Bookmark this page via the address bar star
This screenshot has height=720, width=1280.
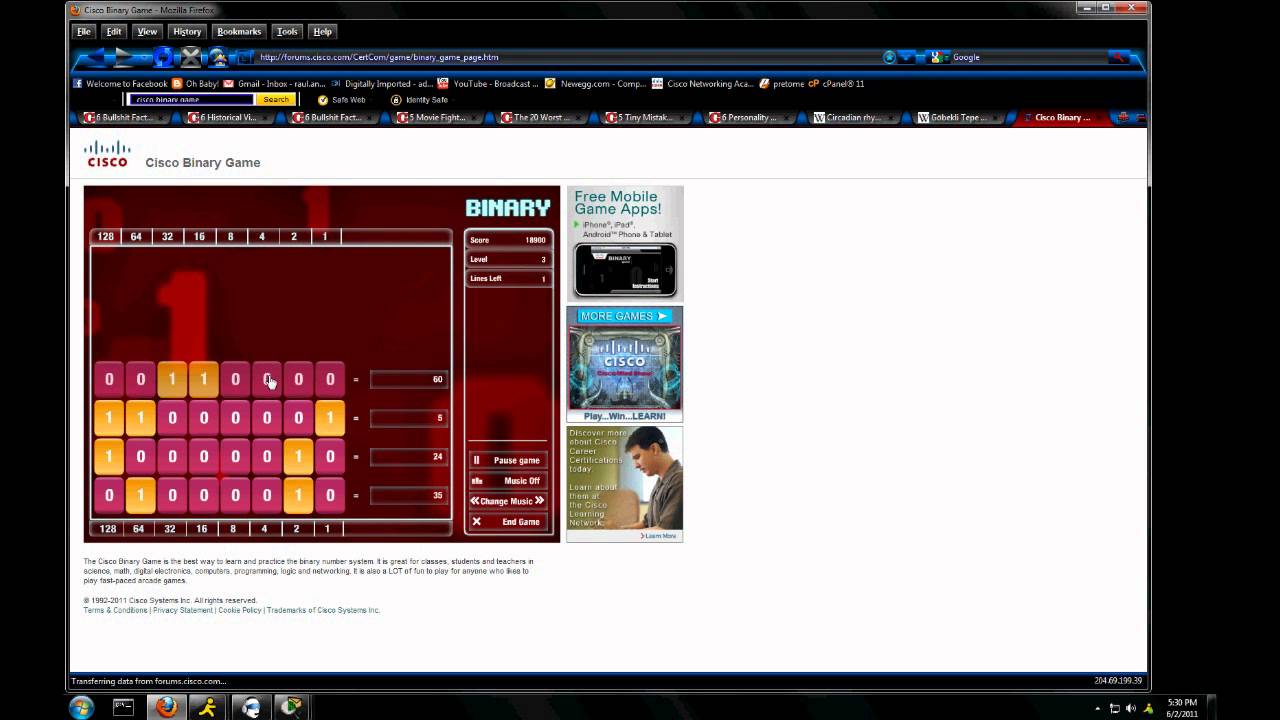[889, 57]
